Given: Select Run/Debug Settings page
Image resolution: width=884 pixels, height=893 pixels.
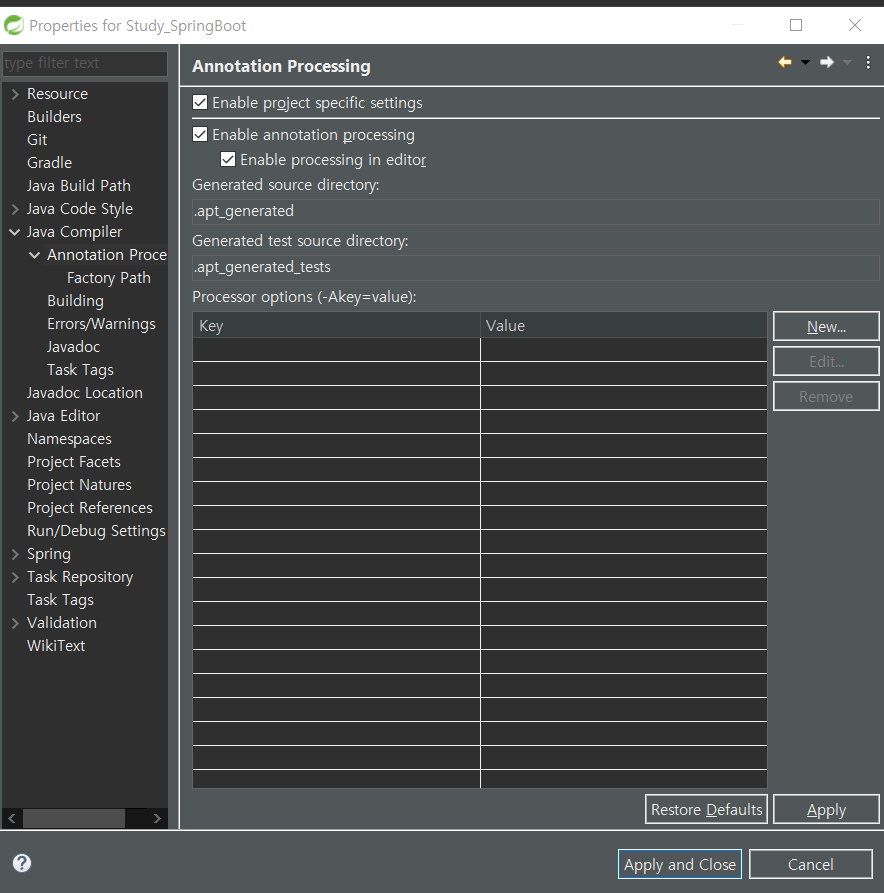Looking at the screenshot, I should coord(96,531).
